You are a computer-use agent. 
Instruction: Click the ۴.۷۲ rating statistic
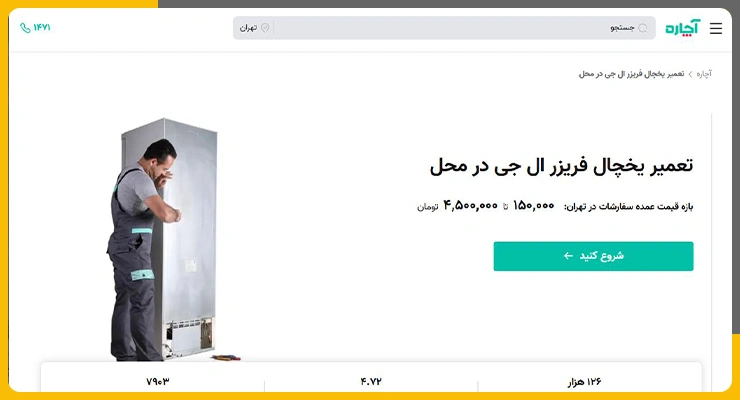371,381
